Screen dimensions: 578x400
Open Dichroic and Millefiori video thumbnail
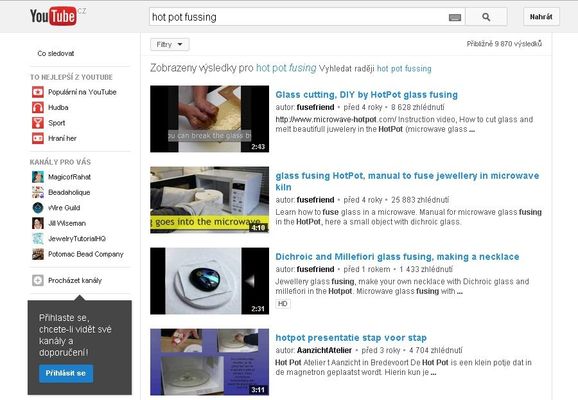tap(209, 281)
